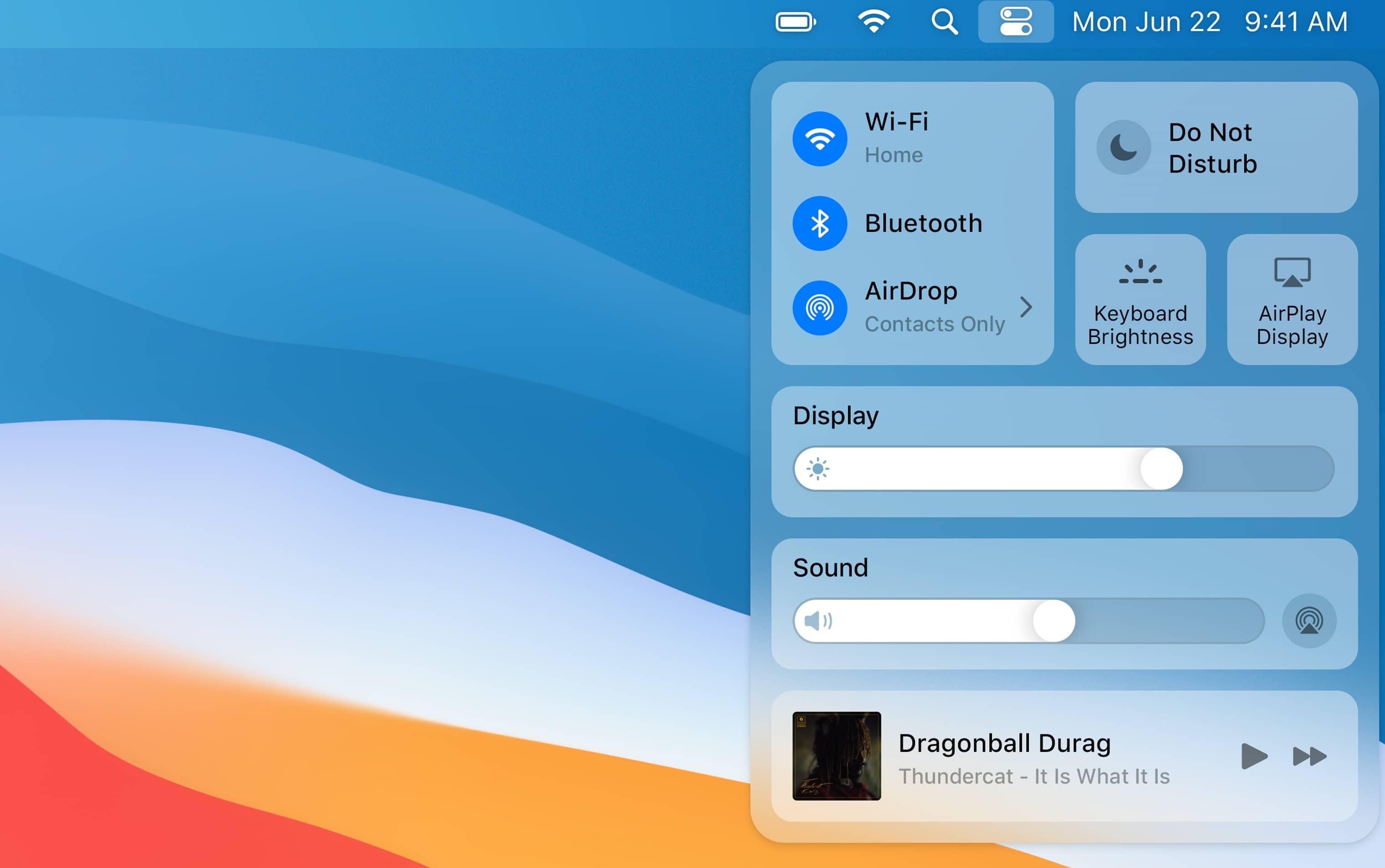Close Control Center via its menu bar icon
The height and width of the screenshot is (868, 1385).
point(1015,22)
